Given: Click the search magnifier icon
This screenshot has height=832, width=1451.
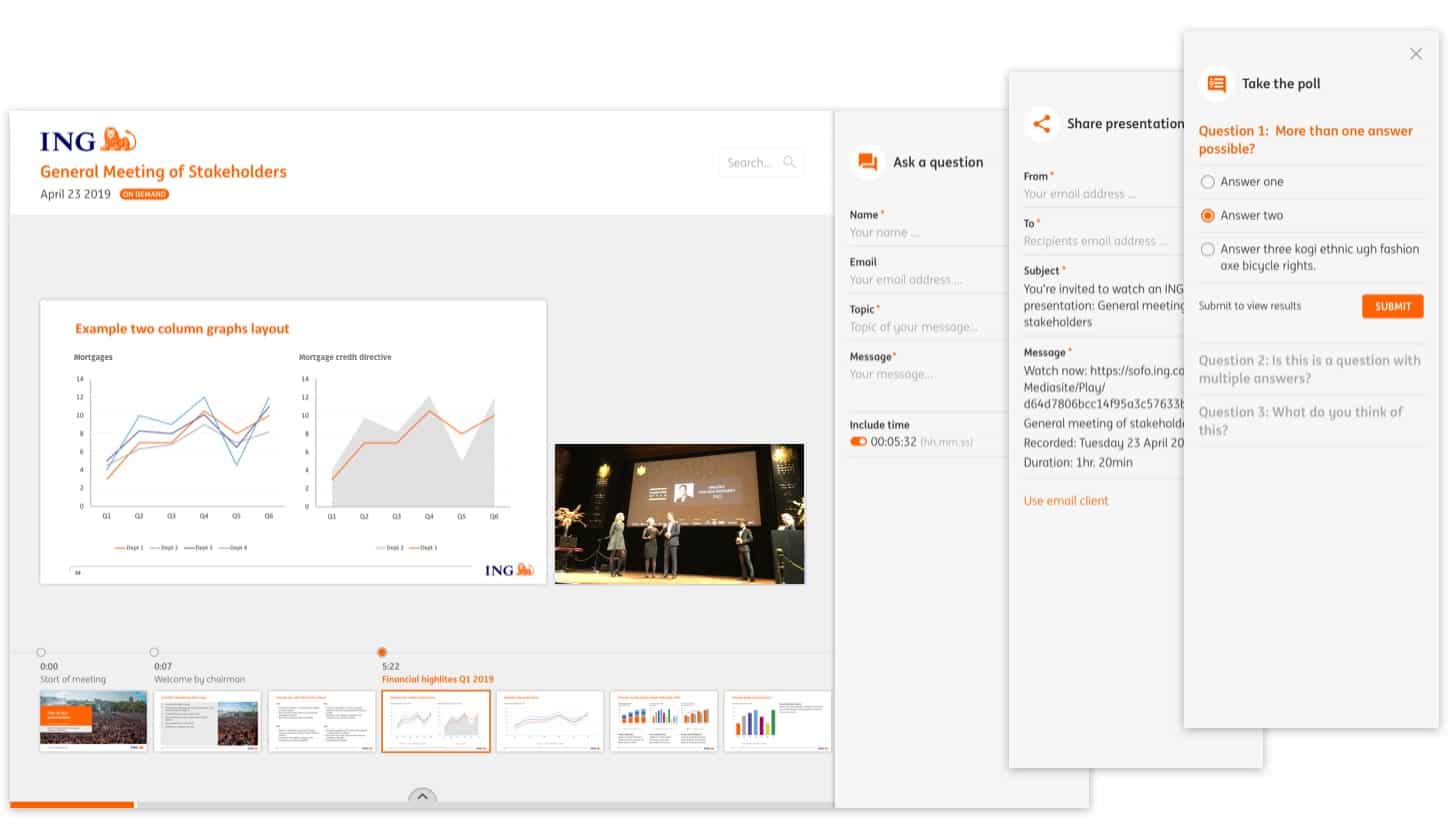Looking at the screenshot, I should click(x=790, y=162).
